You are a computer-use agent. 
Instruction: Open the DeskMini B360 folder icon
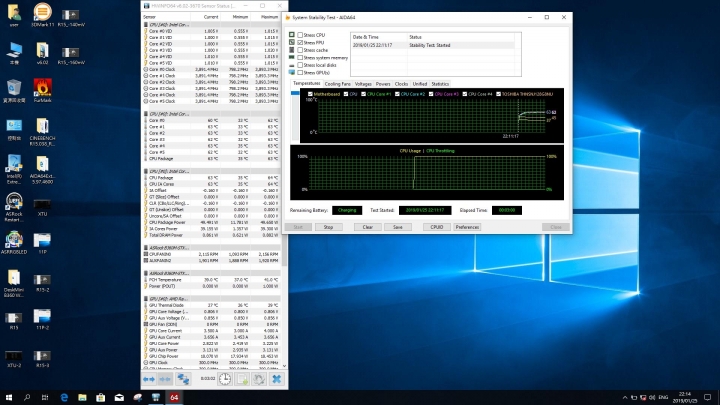(x=14, y=283)
